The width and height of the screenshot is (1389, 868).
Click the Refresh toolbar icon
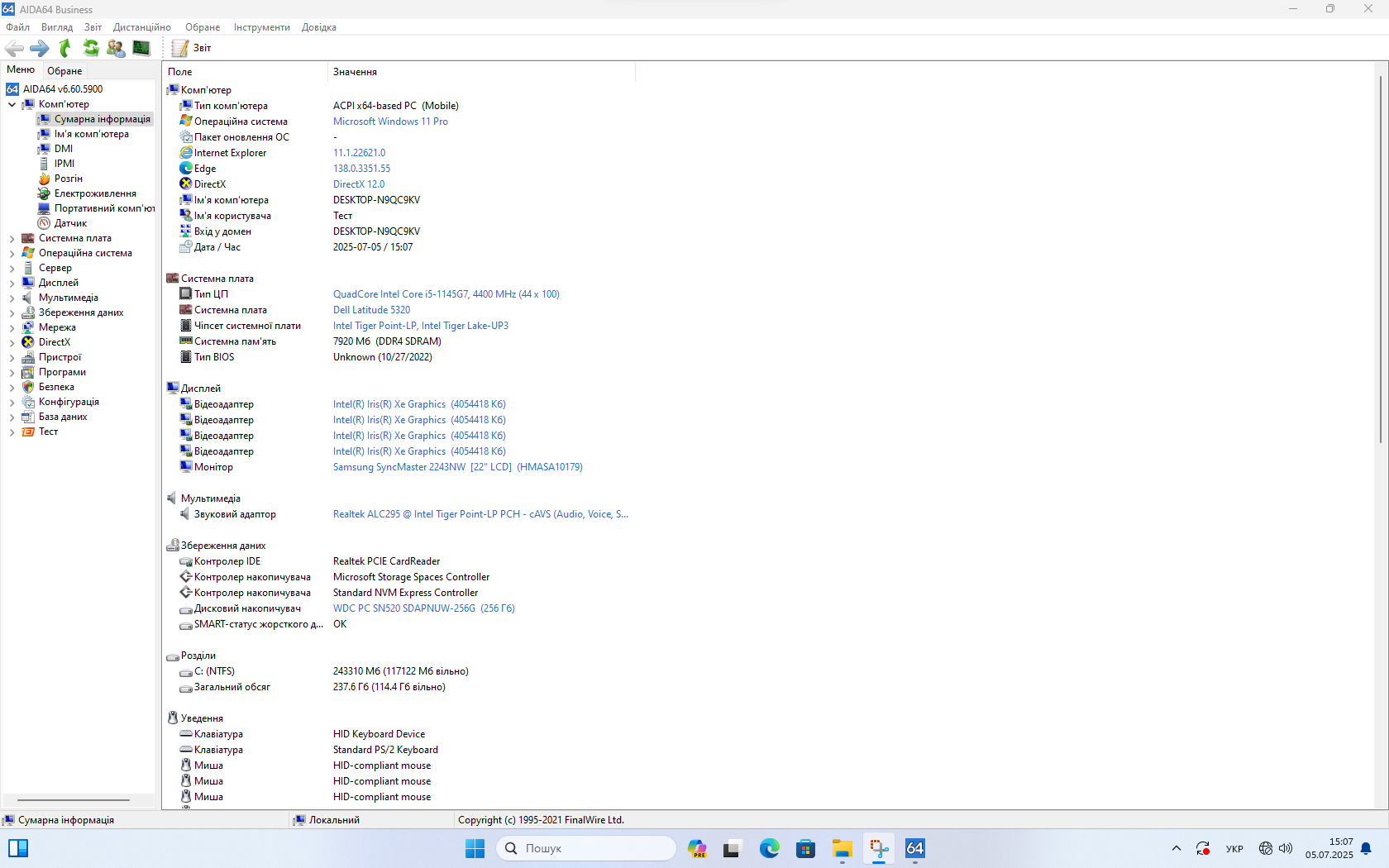(91, 49)
